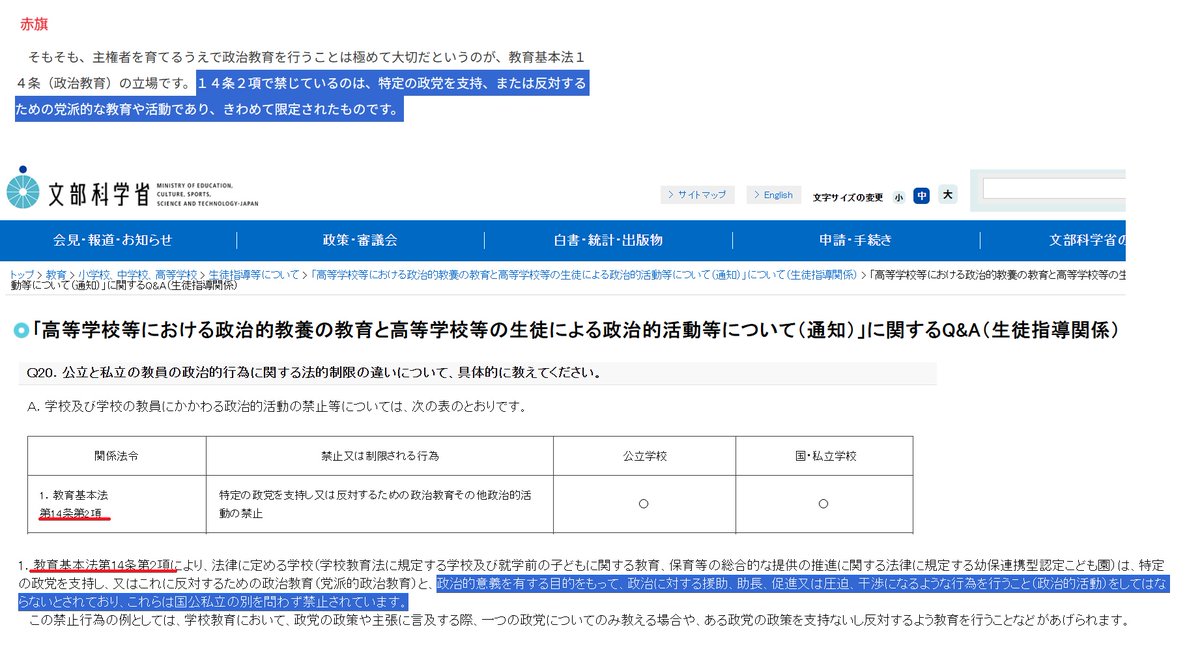
Task: Switch to the English site
Action: 774,195
